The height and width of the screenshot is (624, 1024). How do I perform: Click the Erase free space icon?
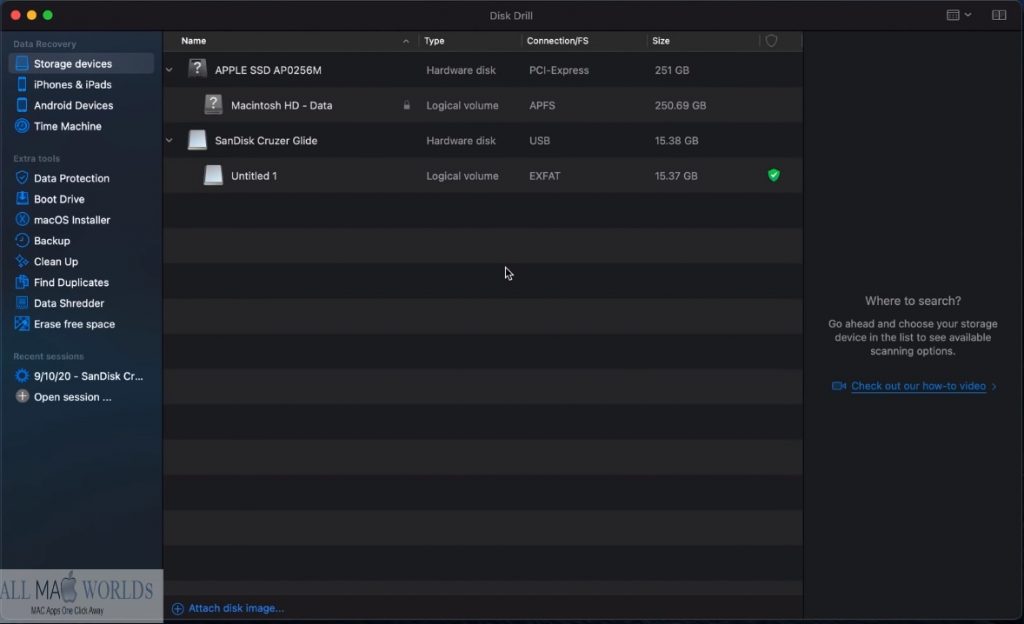click(22, 324)
